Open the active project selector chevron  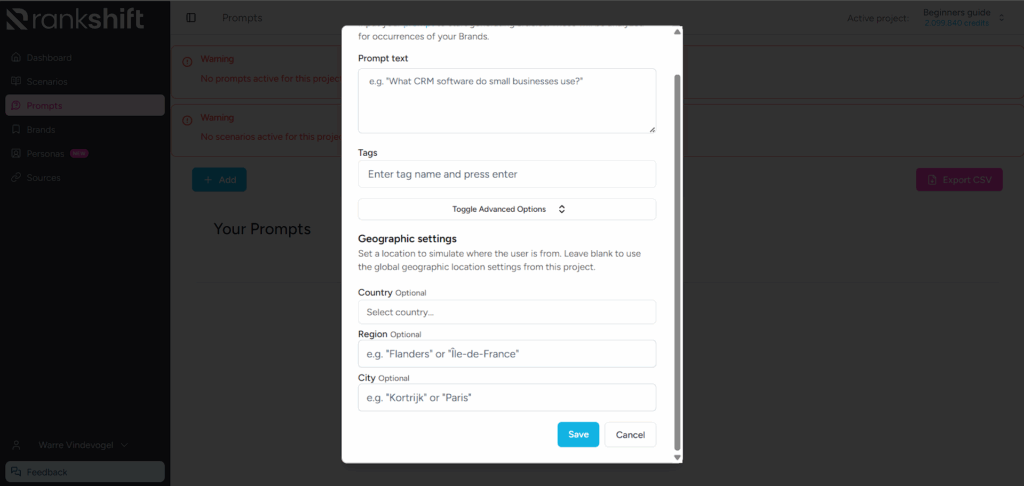[1002, 18]
